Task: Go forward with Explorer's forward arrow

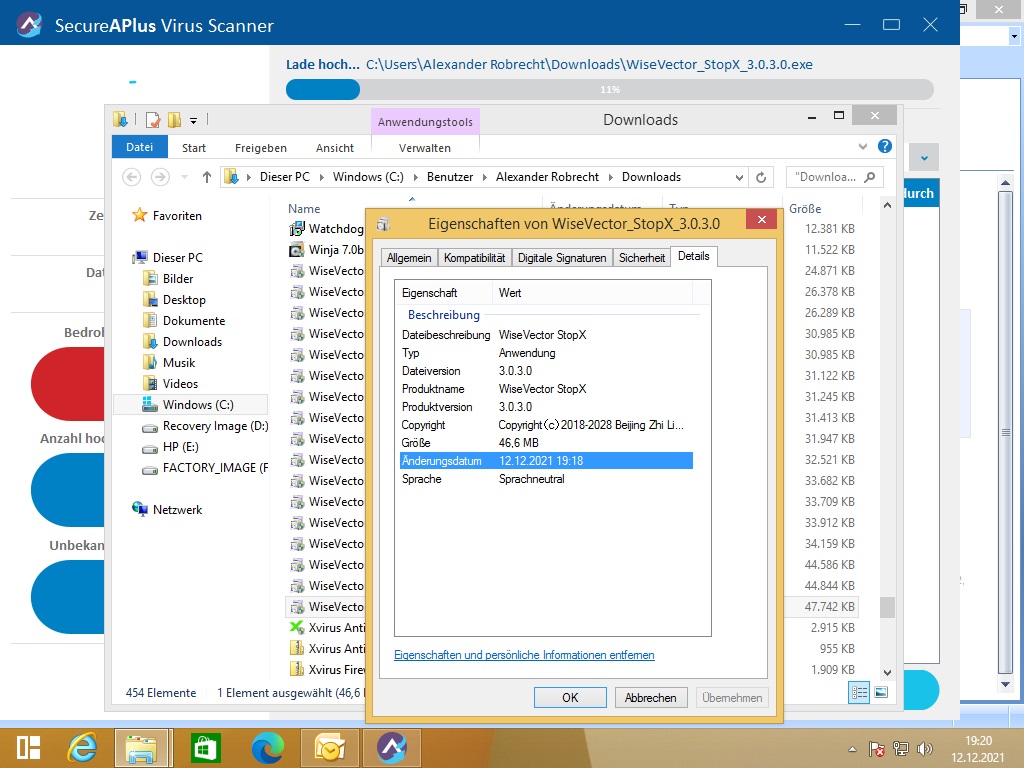Action: tap(160, 177)
